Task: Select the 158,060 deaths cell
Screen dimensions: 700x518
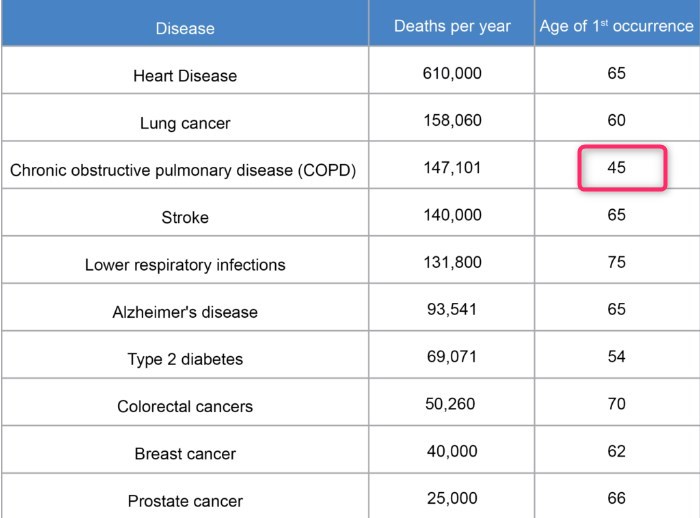Action: pyautogui.click(x=451, y=120)
